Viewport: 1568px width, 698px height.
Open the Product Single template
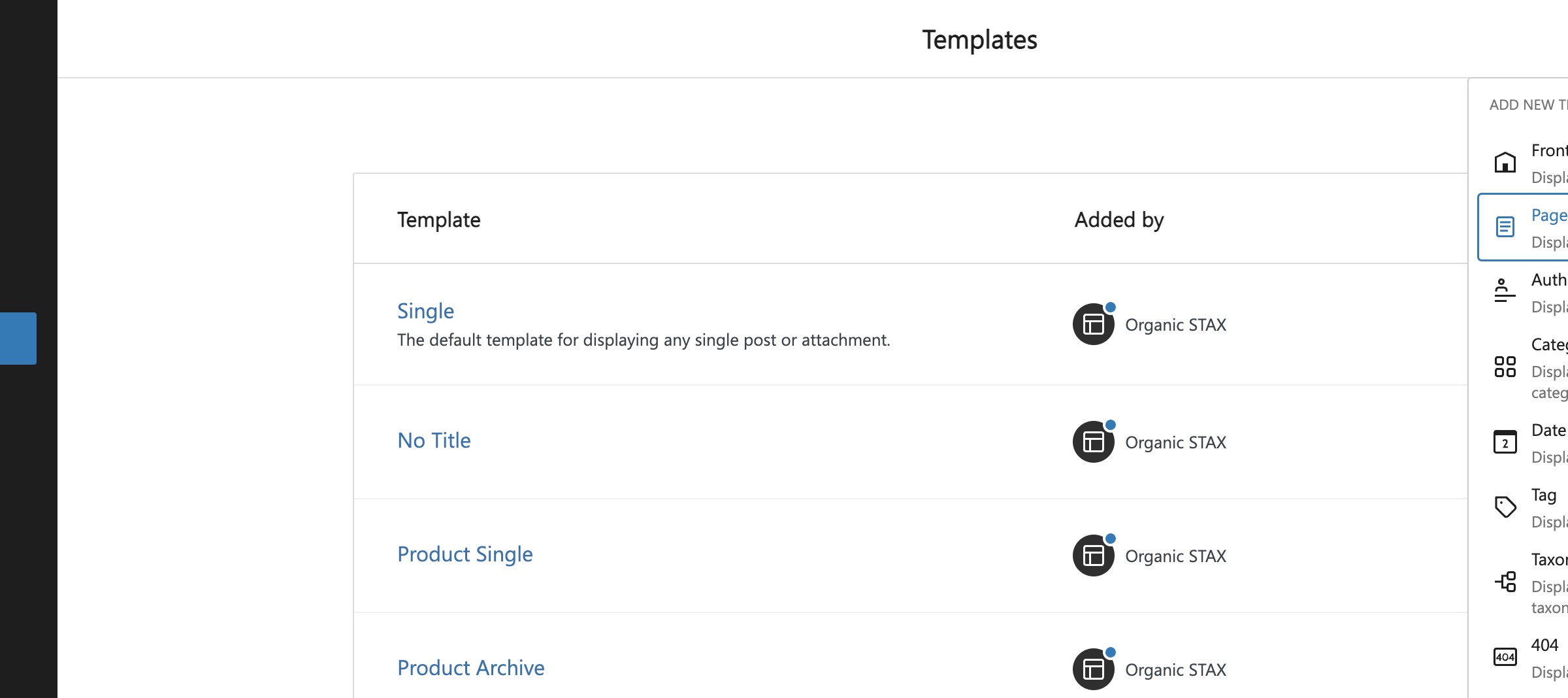coord(465,554)
